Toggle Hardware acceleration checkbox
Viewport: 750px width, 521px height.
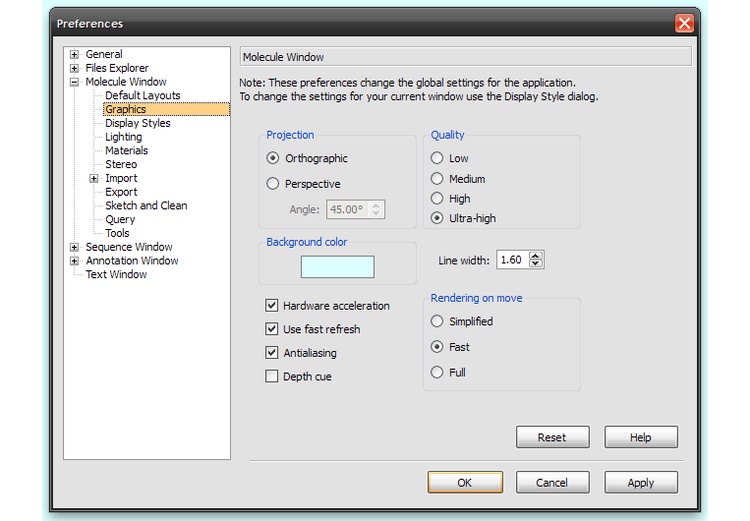click(272, 306)
